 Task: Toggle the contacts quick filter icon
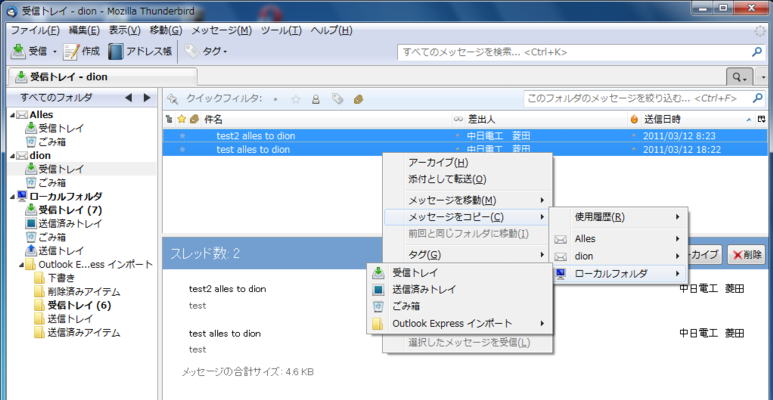316,99
